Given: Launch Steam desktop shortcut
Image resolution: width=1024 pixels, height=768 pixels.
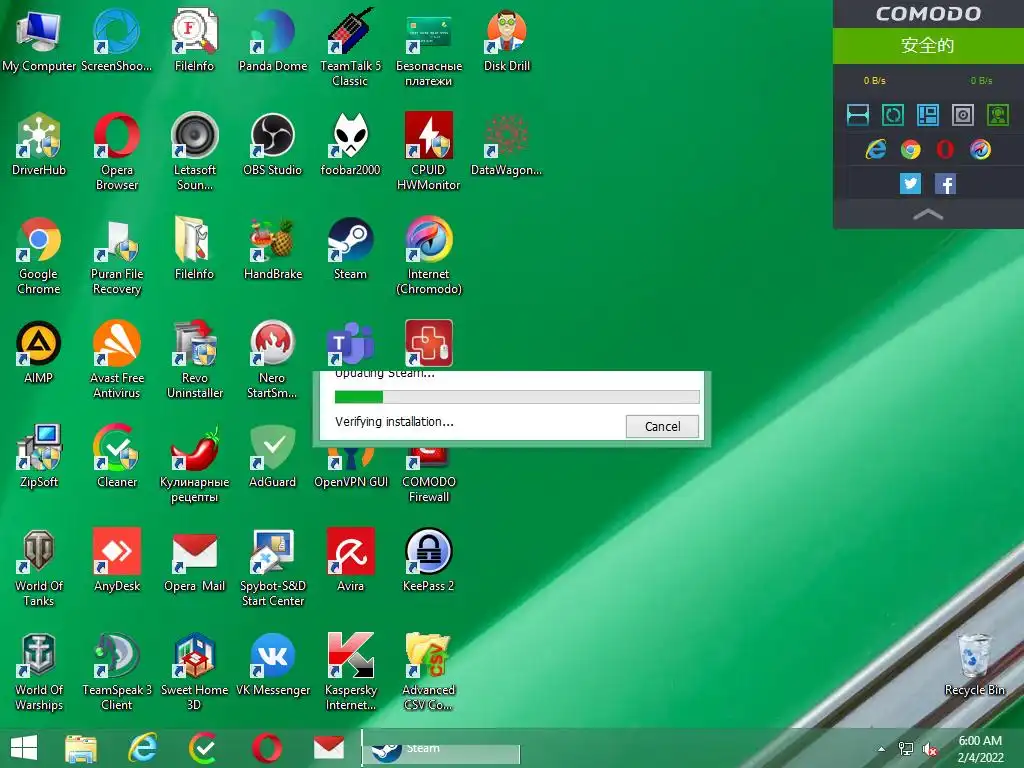Looking at the screenshot, I should [350, 248].
